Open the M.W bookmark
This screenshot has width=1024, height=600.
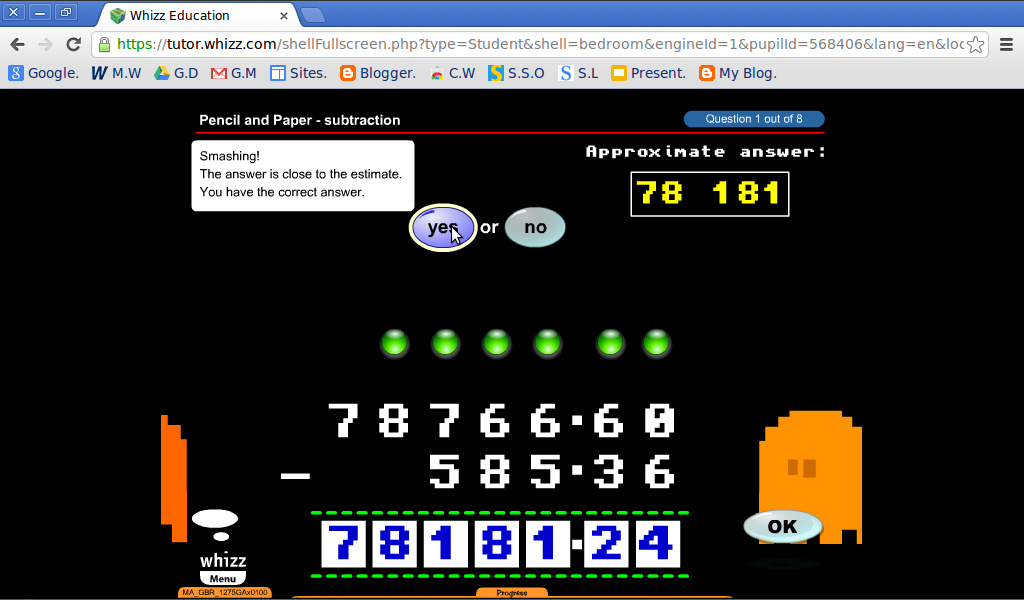coord(116,73)
